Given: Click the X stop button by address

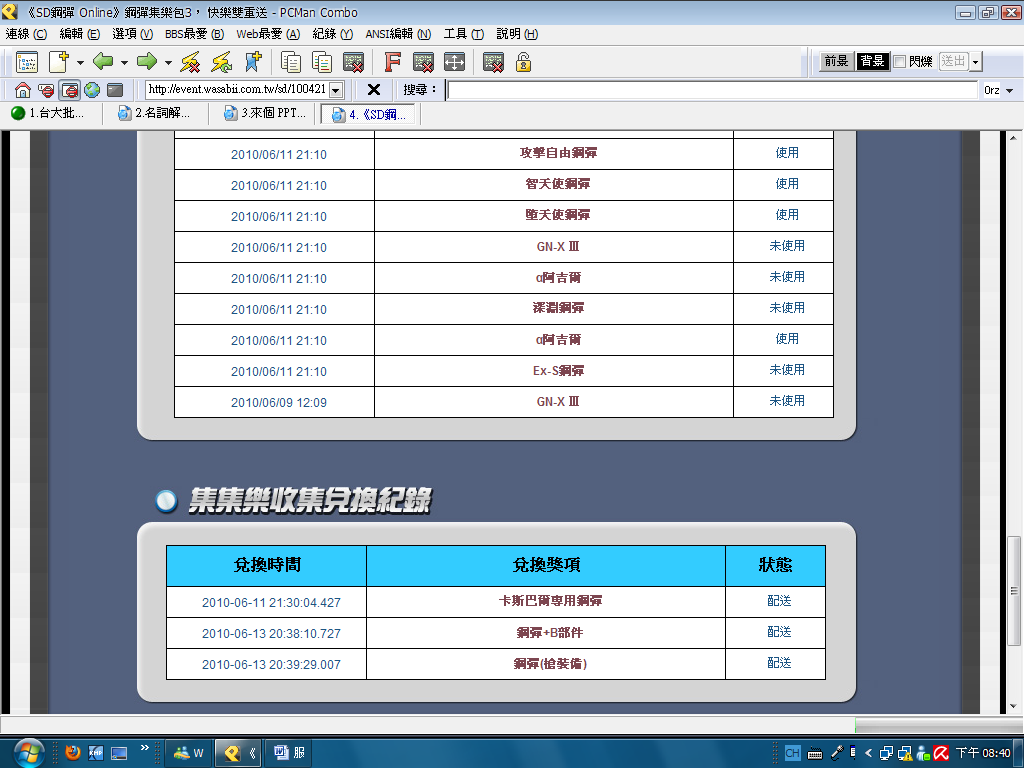Looking at the screenshot, I should [x=374, y=89].
